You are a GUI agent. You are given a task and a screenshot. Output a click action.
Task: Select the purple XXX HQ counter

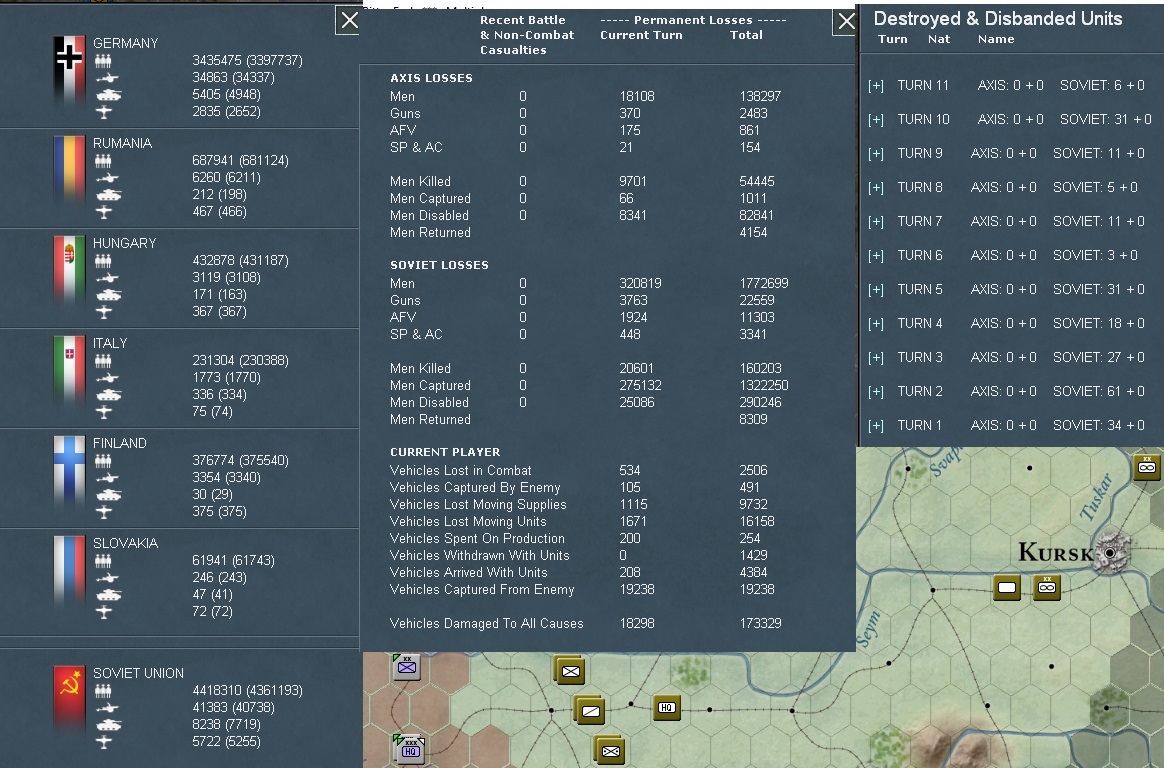point(410,749)
